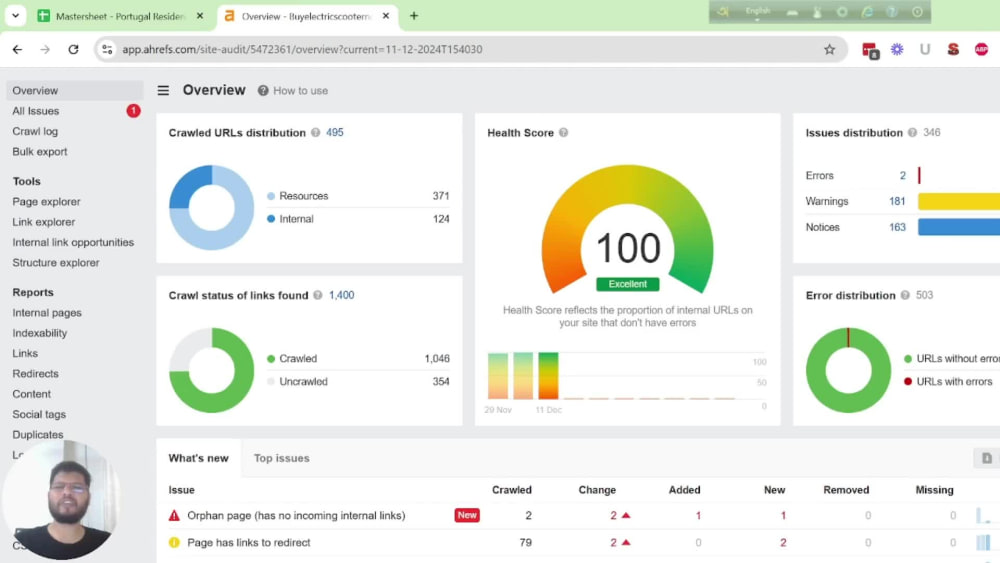Screen dimensions: 1000x563
Task: Open site information icon in address bar
Action: click(107, 49)
